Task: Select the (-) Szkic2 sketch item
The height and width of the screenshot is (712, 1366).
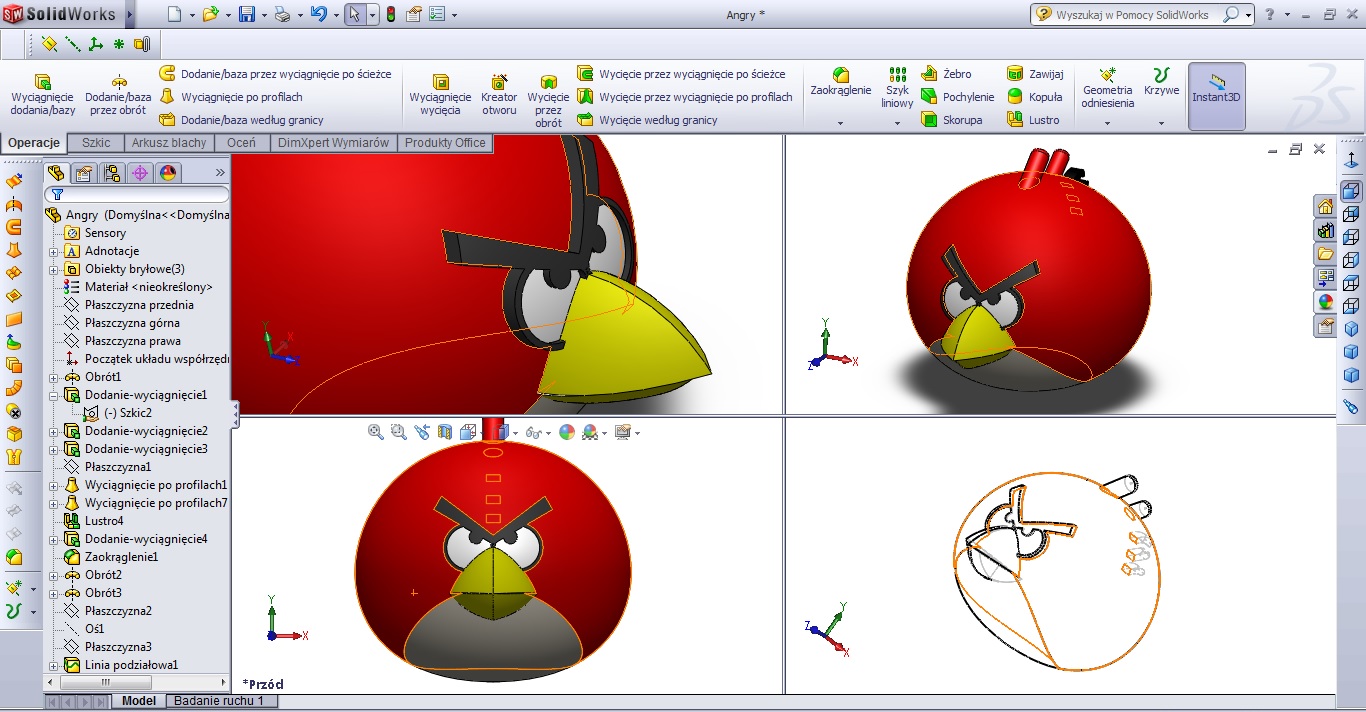Action: (117, 413)
